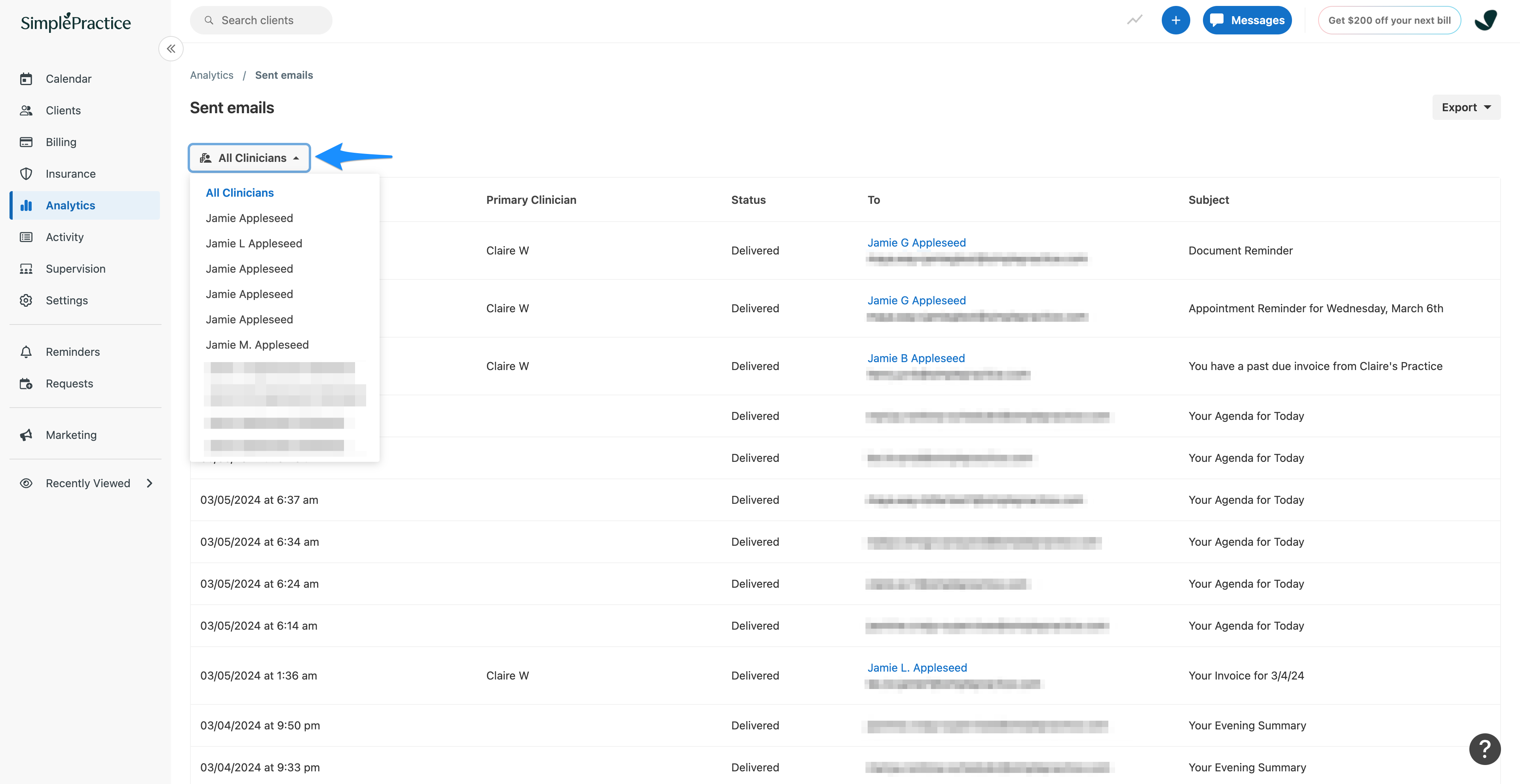Image resolution: width=1520 pixels, height=784 pixels.
Task: Toggle the All Clinicians filter dropdown
Action: click(249, 158)
